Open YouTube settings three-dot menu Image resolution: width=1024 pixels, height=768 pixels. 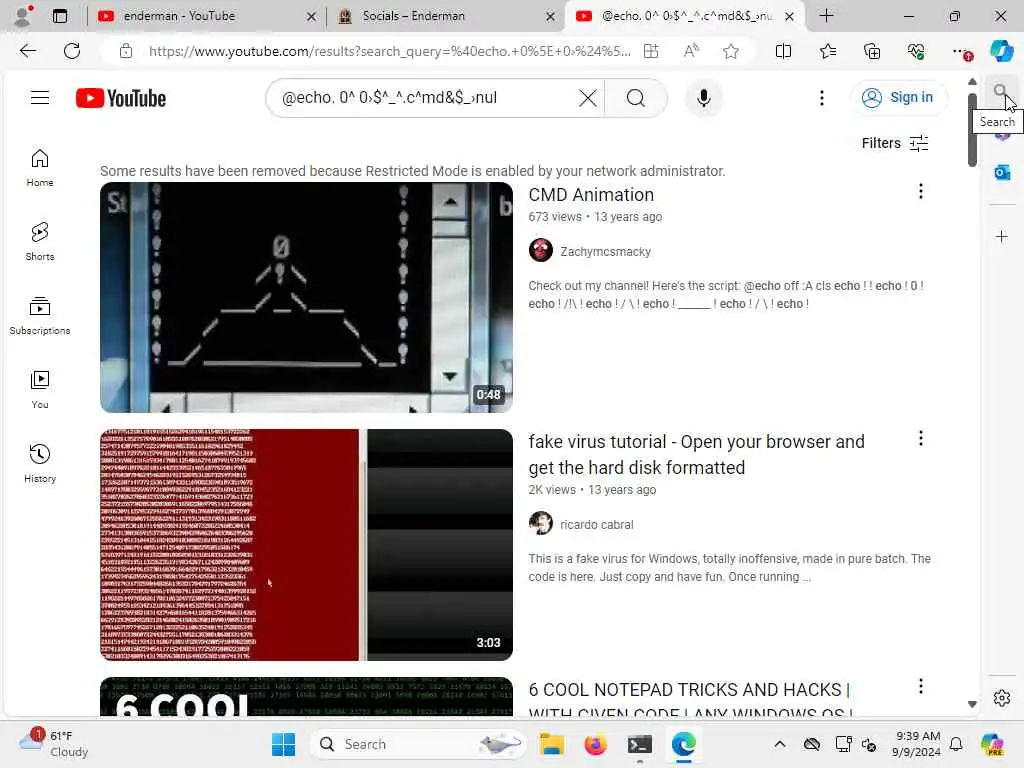pos(822,98)
